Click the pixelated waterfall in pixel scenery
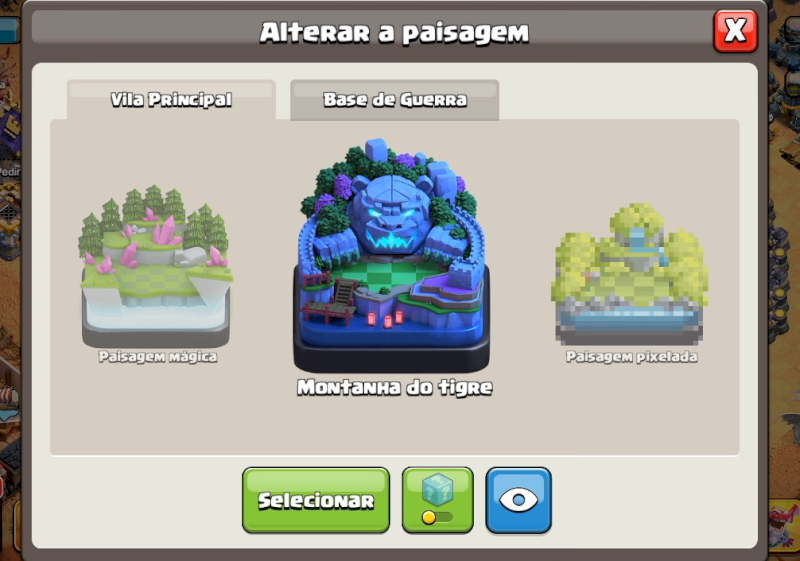The image size is (800, 561). (638, 245)
